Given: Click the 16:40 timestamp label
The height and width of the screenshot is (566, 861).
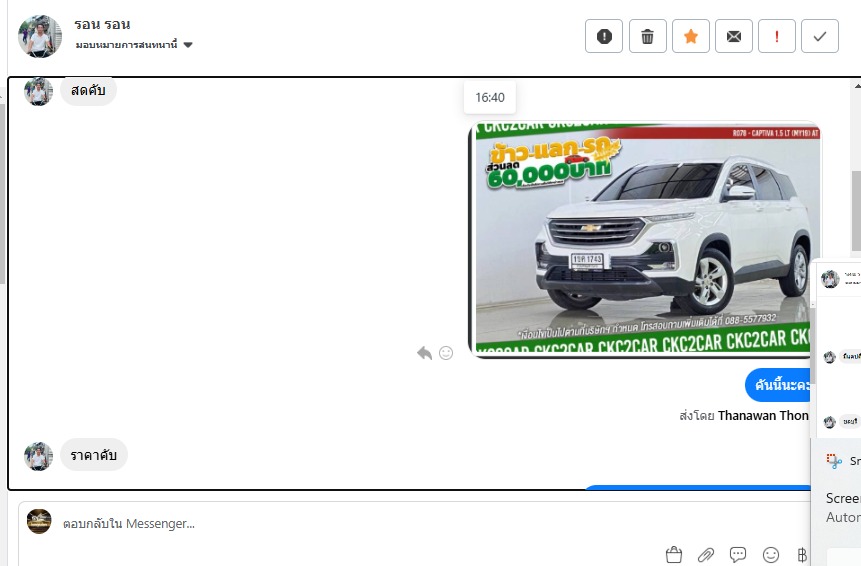Looking at the screenshot, I should tap(490, 98).
